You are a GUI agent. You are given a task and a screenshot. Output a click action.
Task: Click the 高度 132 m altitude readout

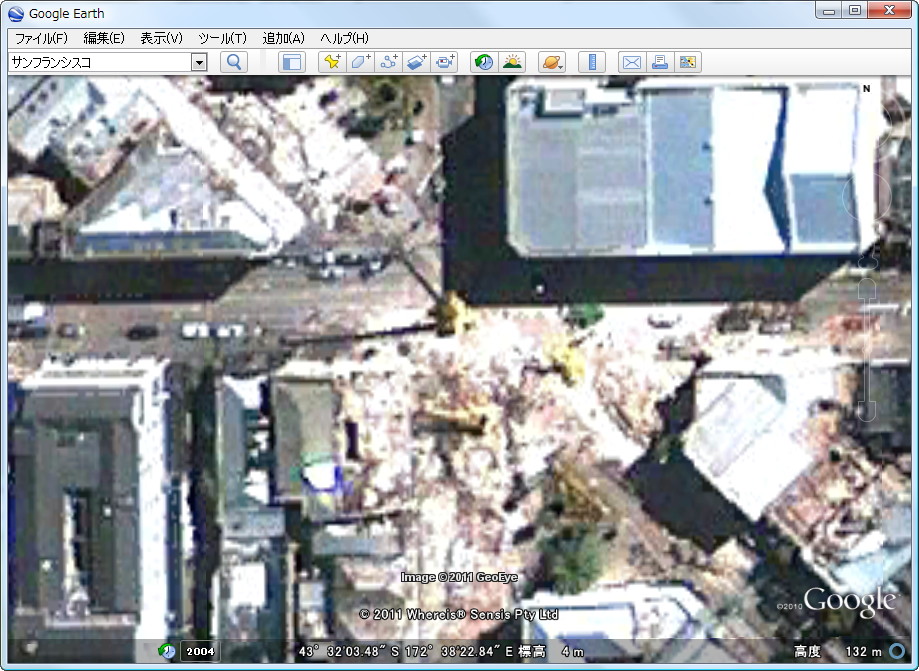[838, 651]
